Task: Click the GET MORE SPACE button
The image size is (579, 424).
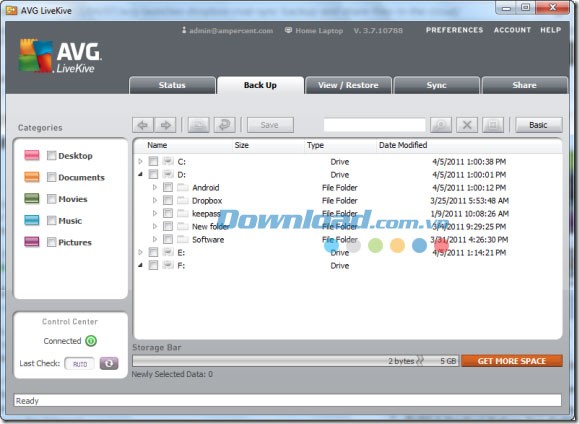Action: coord(512,361)
